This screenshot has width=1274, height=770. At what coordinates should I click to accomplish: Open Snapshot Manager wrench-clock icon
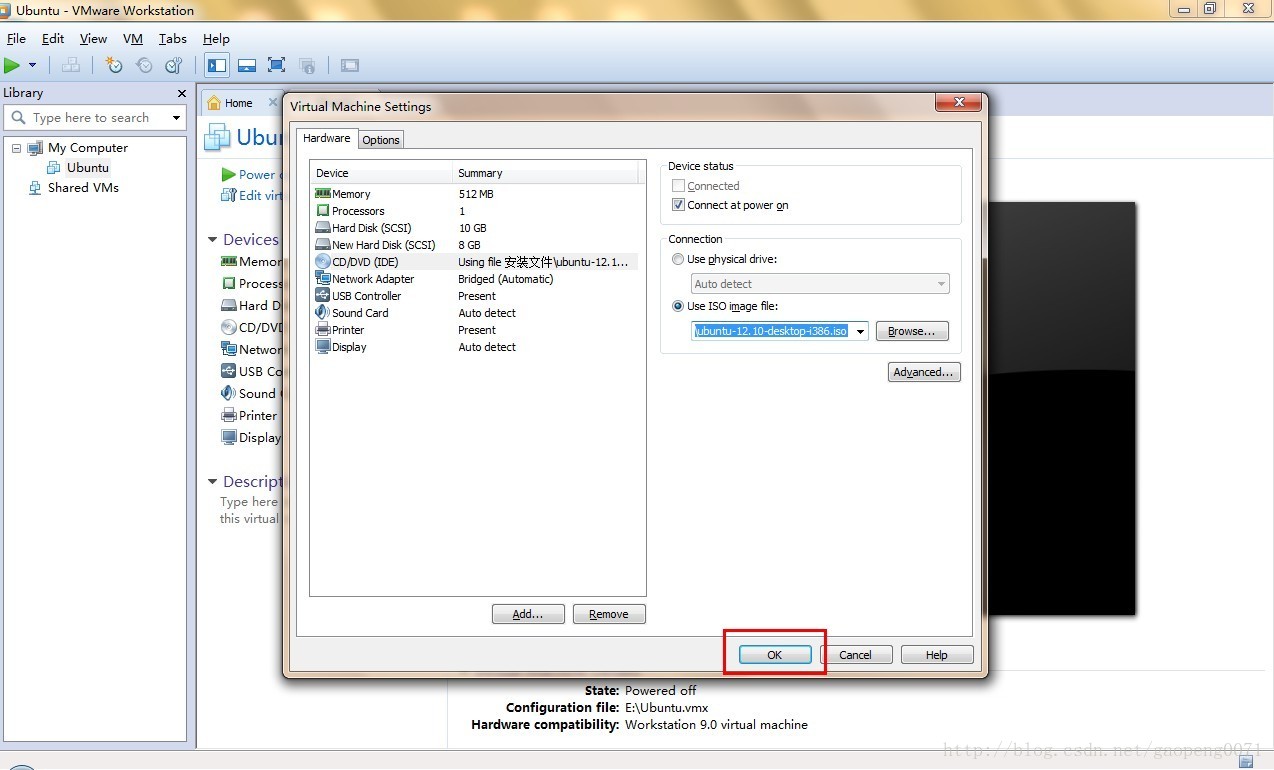pos(174,66)
